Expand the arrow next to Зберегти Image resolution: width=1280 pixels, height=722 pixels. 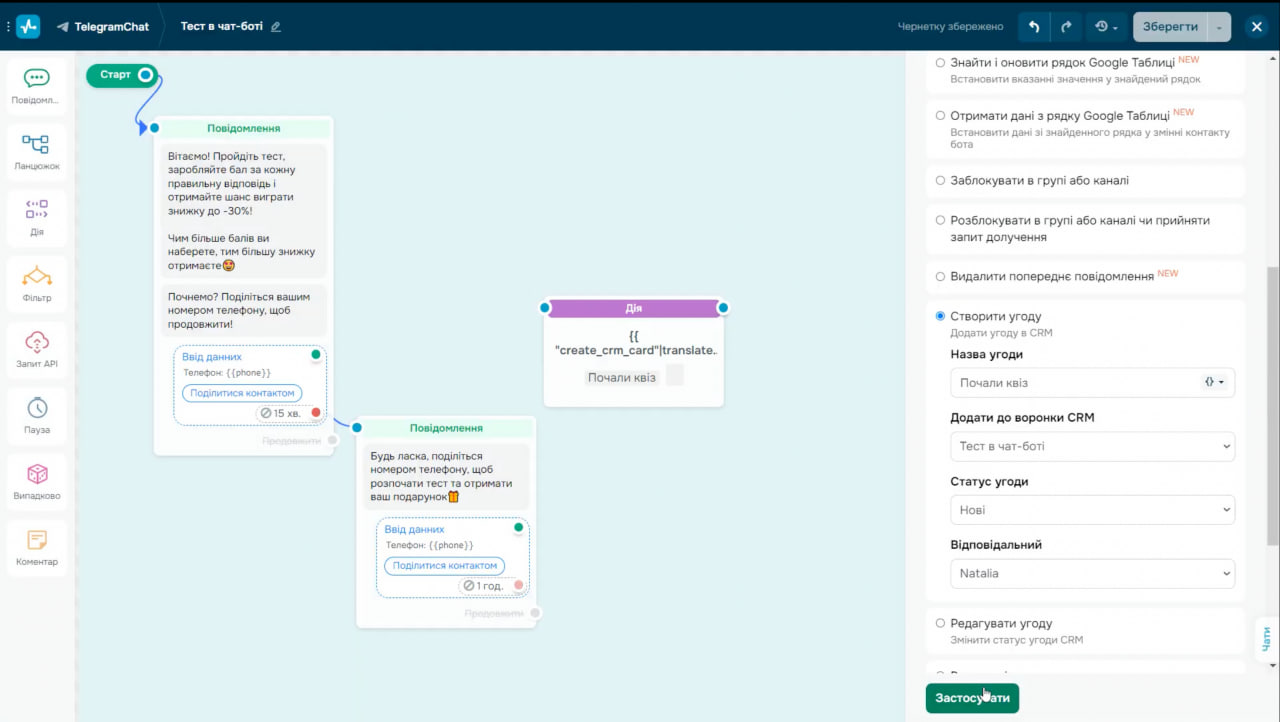coord(1220,27)
